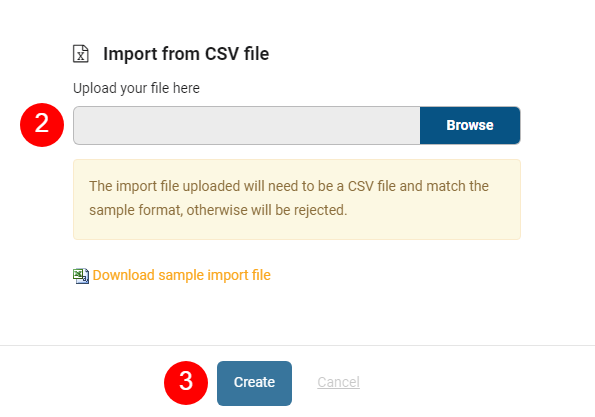
Task: Click the empty area of file path box
Action: tap(247, 125)
